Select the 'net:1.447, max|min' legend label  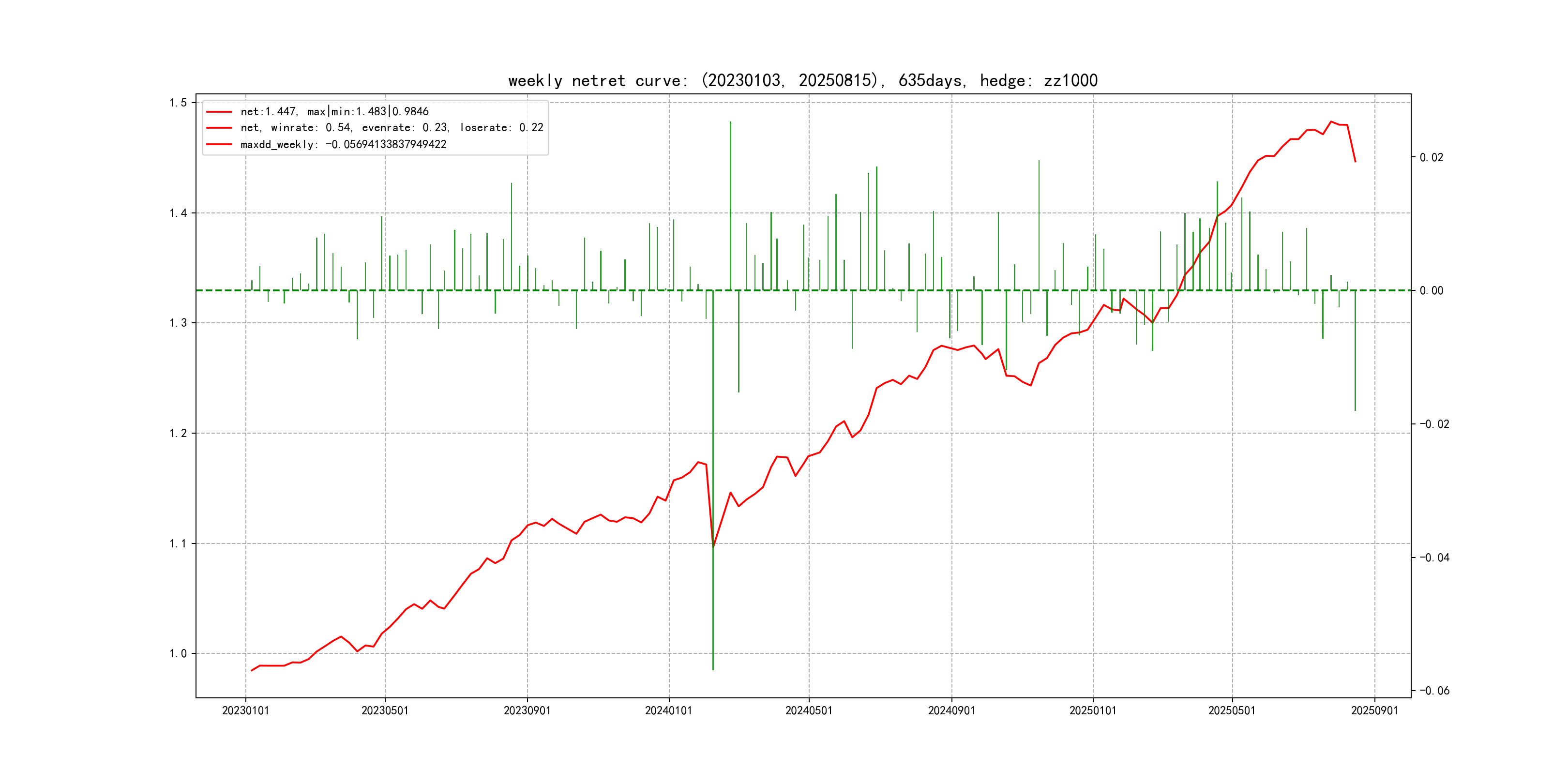334,111
